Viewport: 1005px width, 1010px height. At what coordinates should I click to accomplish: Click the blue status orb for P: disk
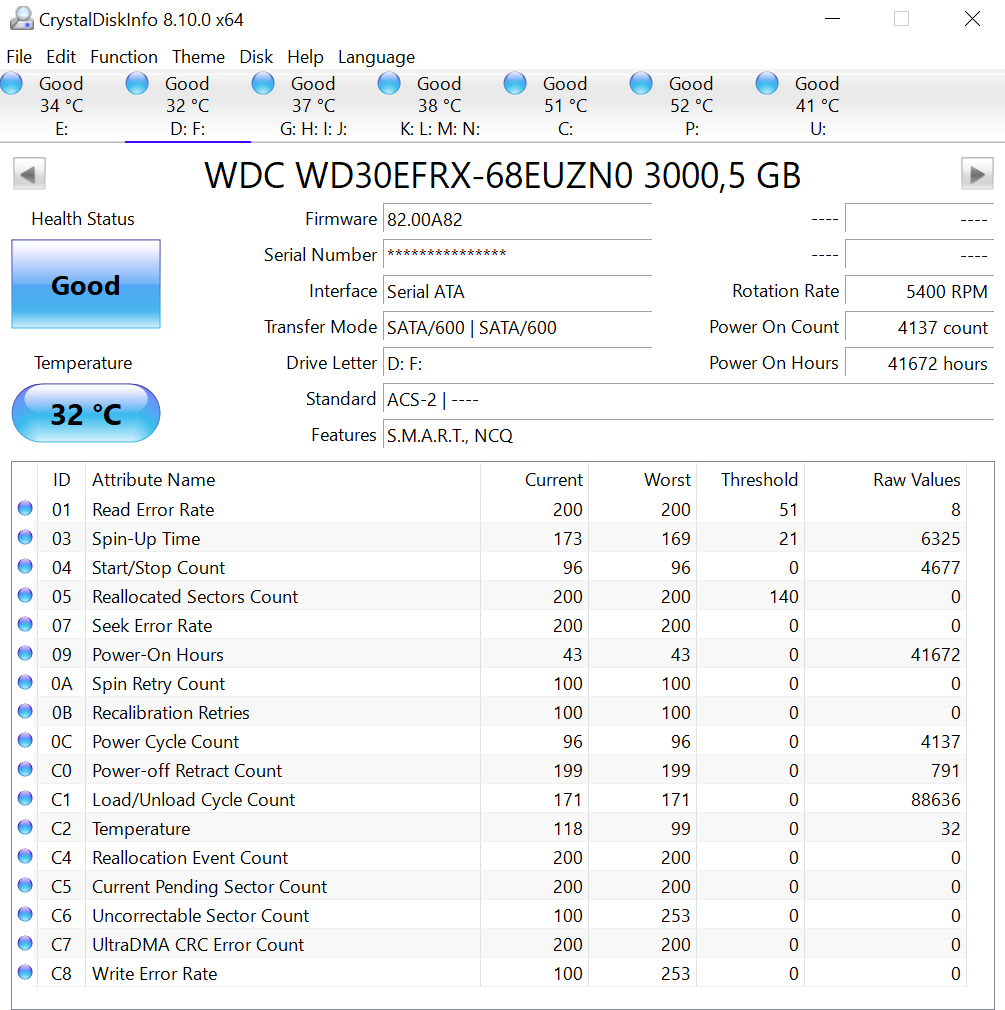coord(640,83)
